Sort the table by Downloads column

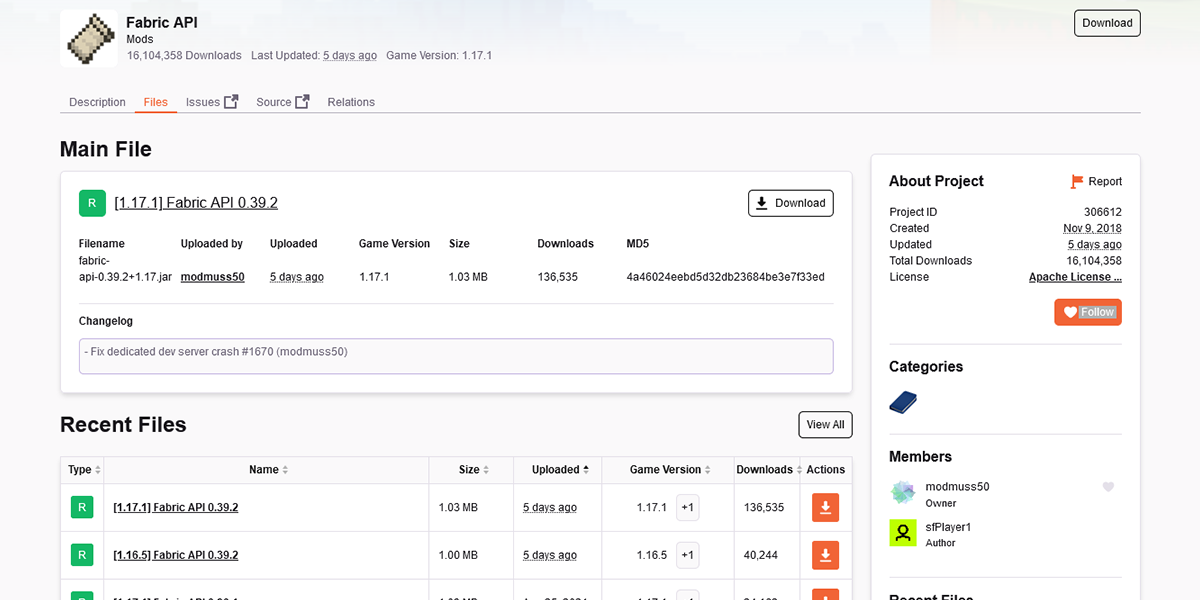coord(767,470)
